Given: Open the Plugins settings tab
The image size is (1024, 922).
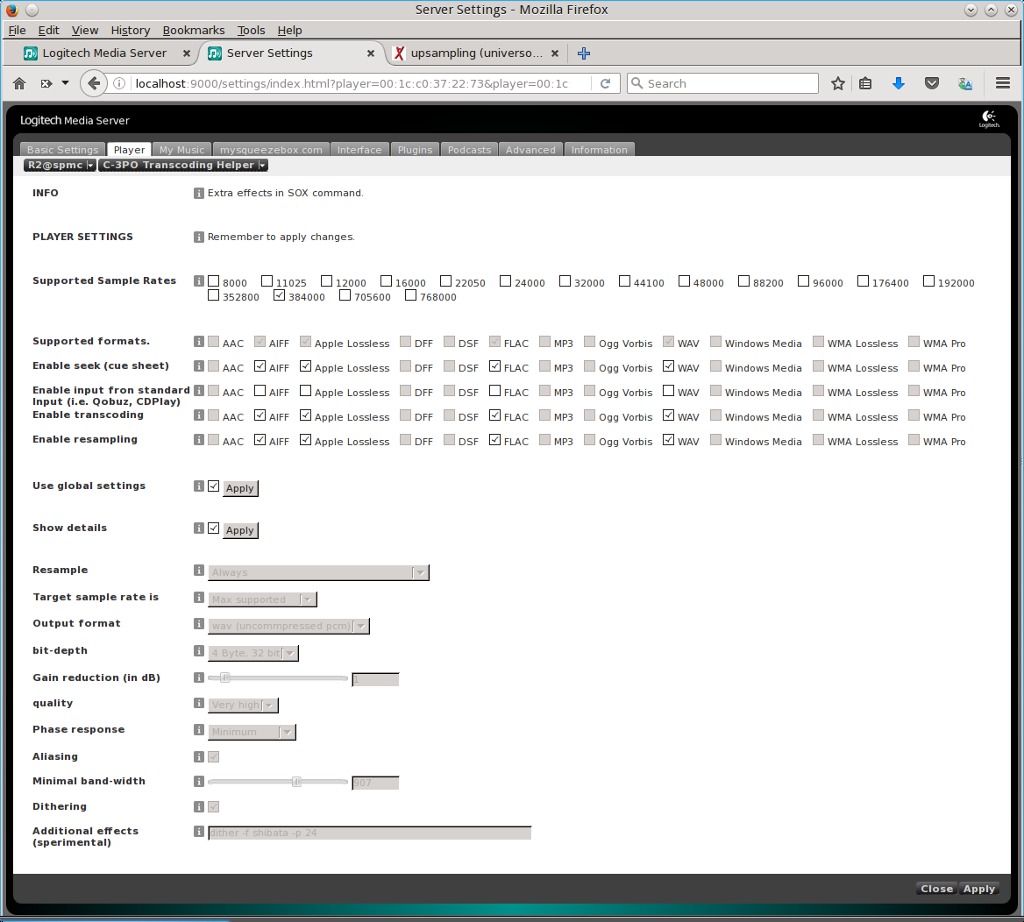Looking at the screenshot, I should [x=415, y=150].
